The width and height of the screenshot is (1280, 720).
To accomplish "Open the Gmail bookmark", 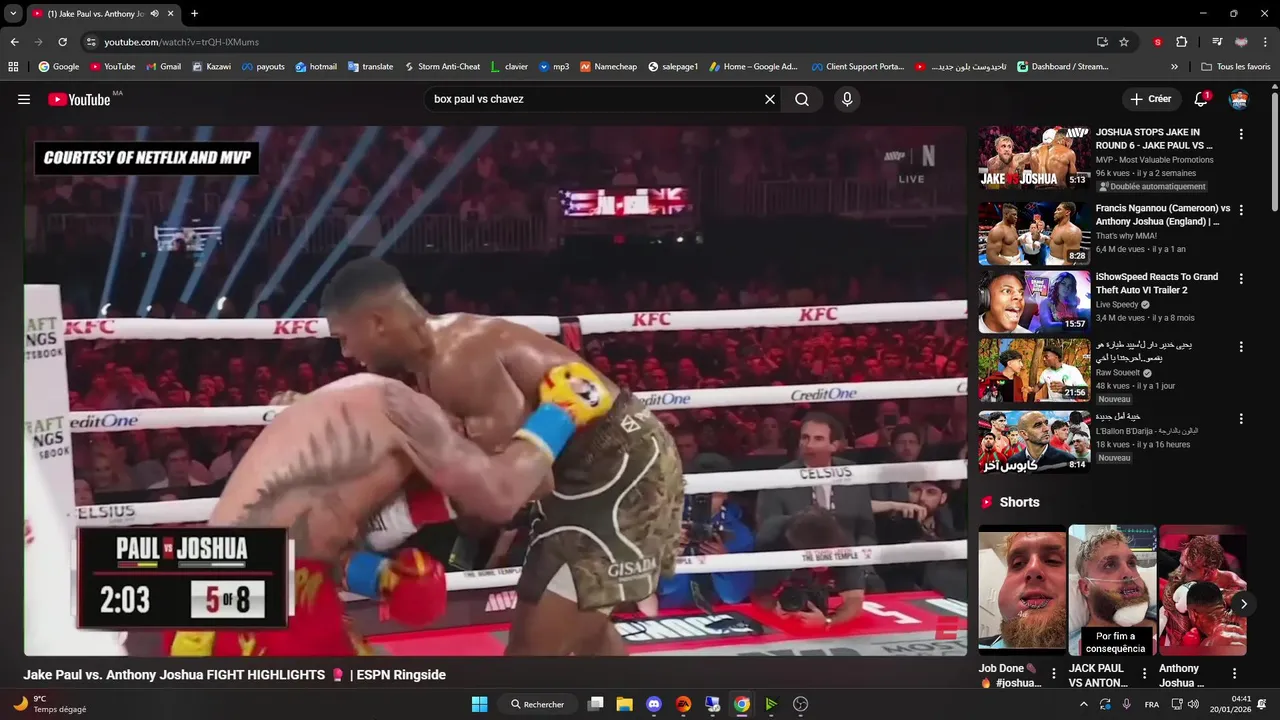I will coord(163,67).
